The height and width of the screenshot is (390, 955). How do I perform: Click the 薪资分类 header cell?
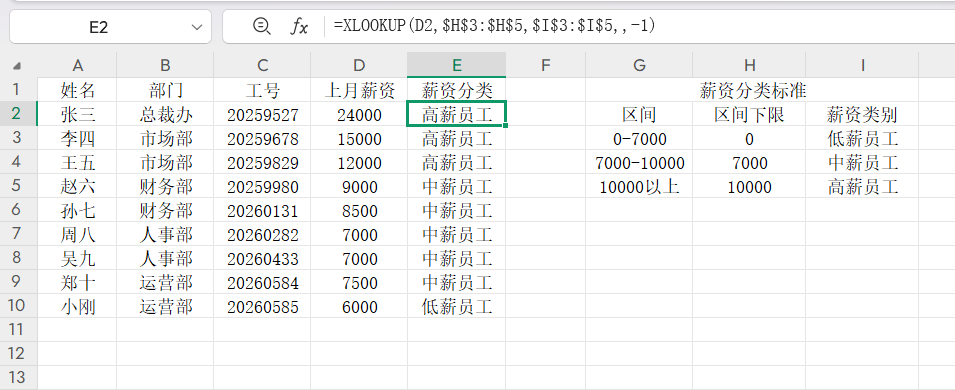(x=456, y=90)
